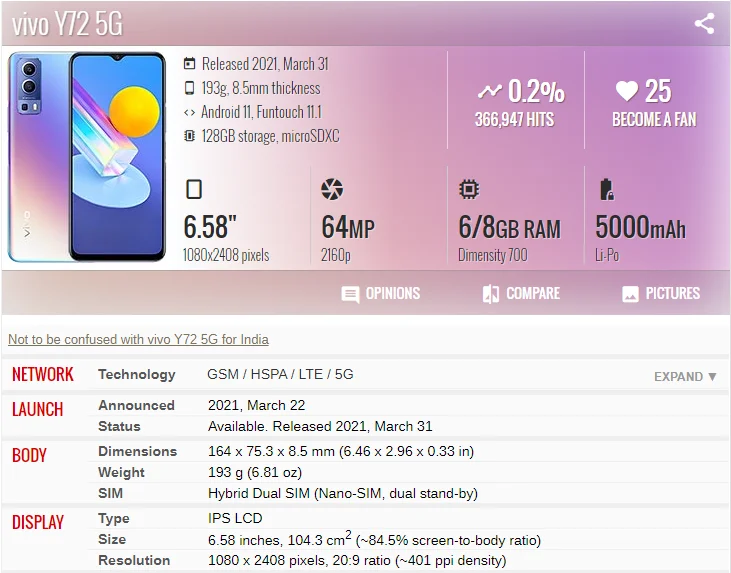This screenshot has height=573, width=731.
Task: Click the popularity trend icon beside 0.2%
Action: (490, 91)
